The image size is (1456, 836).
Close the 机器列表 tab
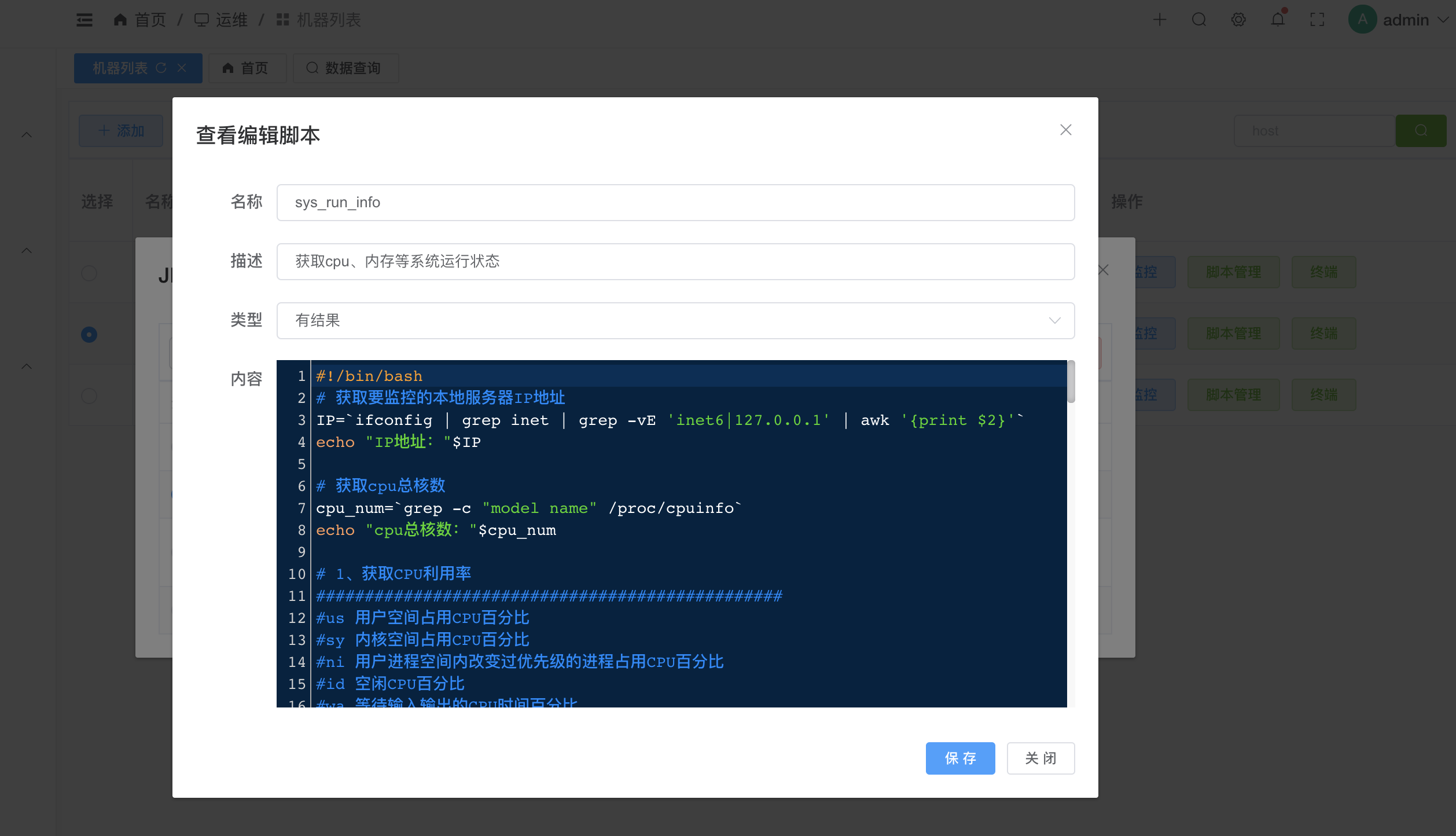coord(182,68)
